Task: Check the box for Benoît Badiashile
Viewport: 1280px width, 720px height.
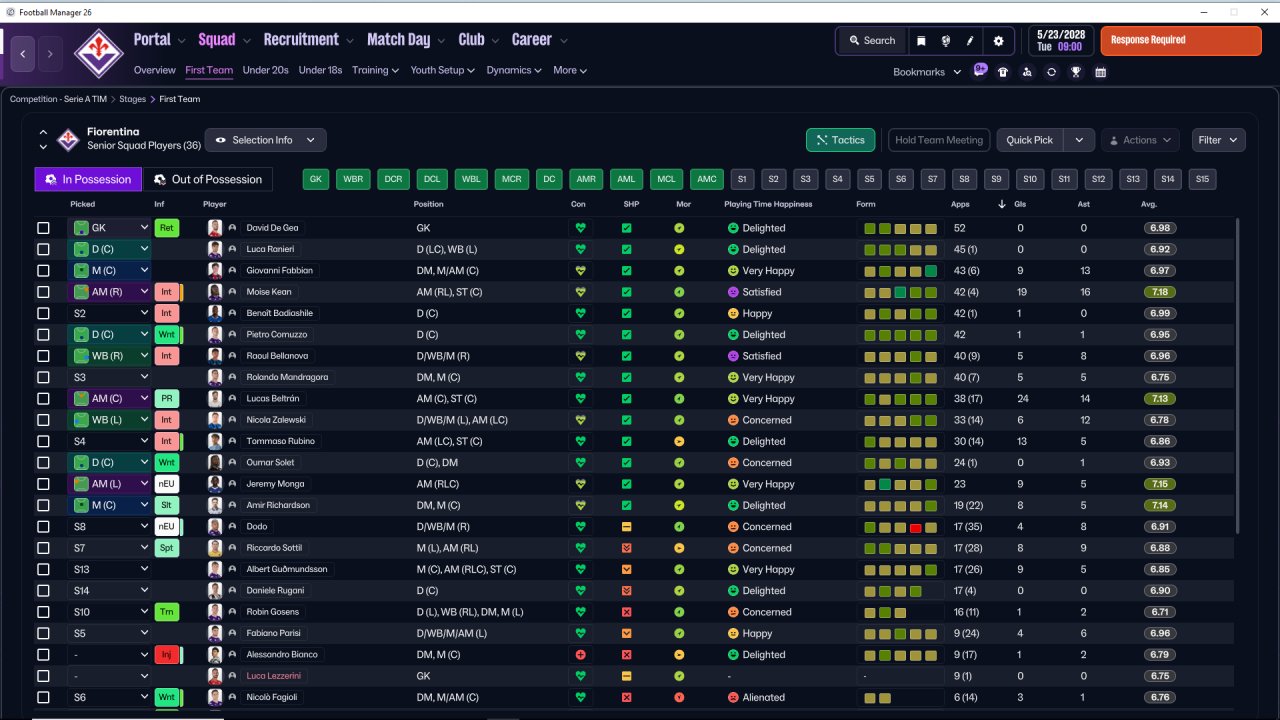Action: 43,313
